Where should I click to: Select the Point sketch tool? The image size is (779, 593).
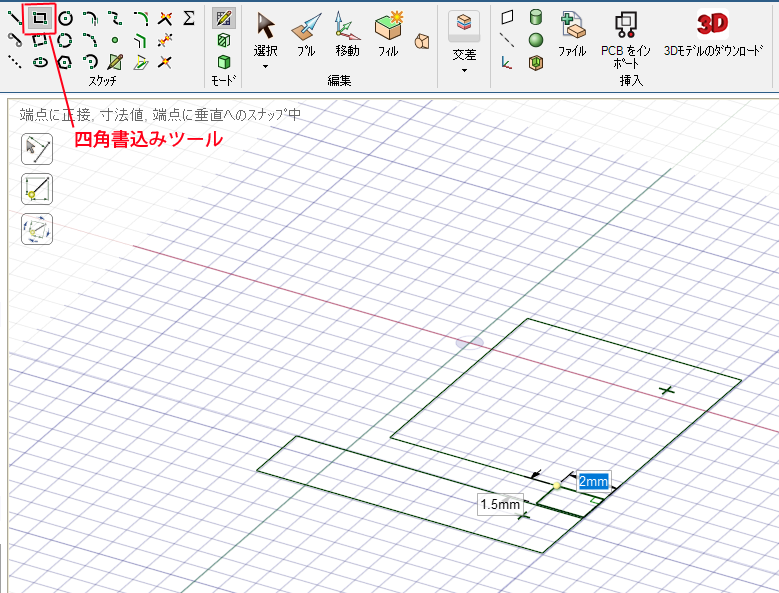pyautogui.click(x=115, y=40)
